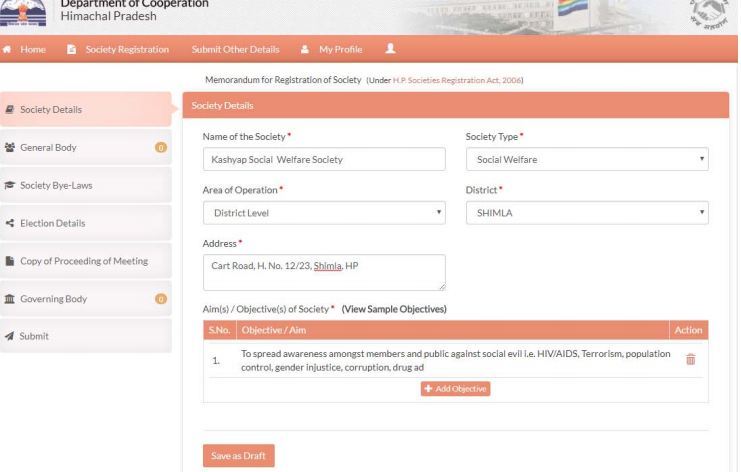Click the Himachal Pradesh emblem logo
The image size is (741, 472).
point(23,13)
